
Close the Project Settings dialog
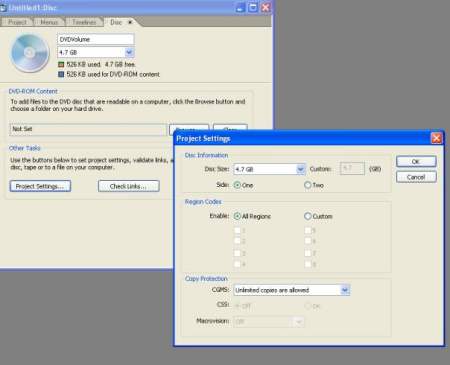(x=436, y=138)
